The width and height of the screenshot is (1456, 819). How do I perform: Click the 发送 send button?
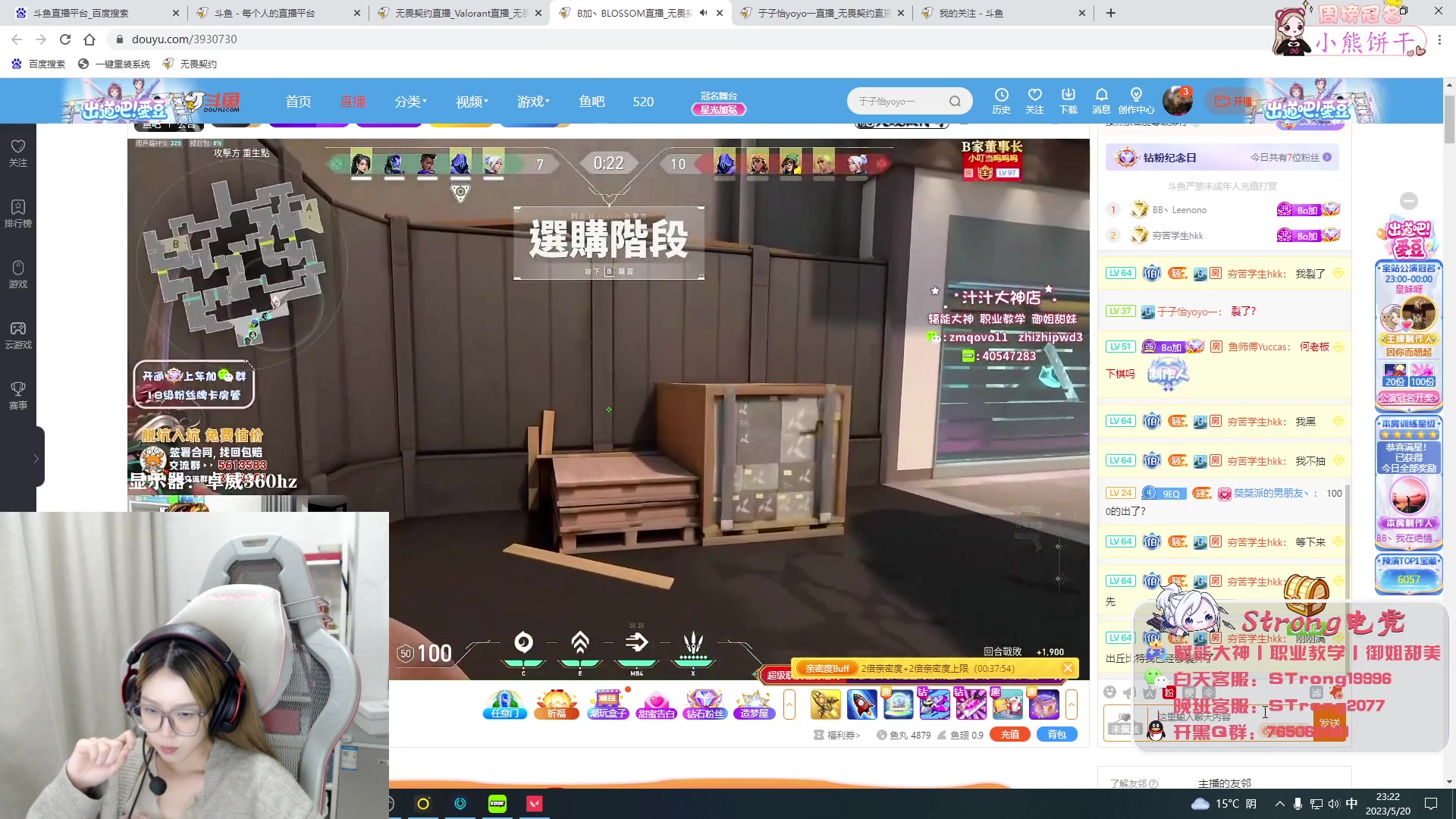1329,723
